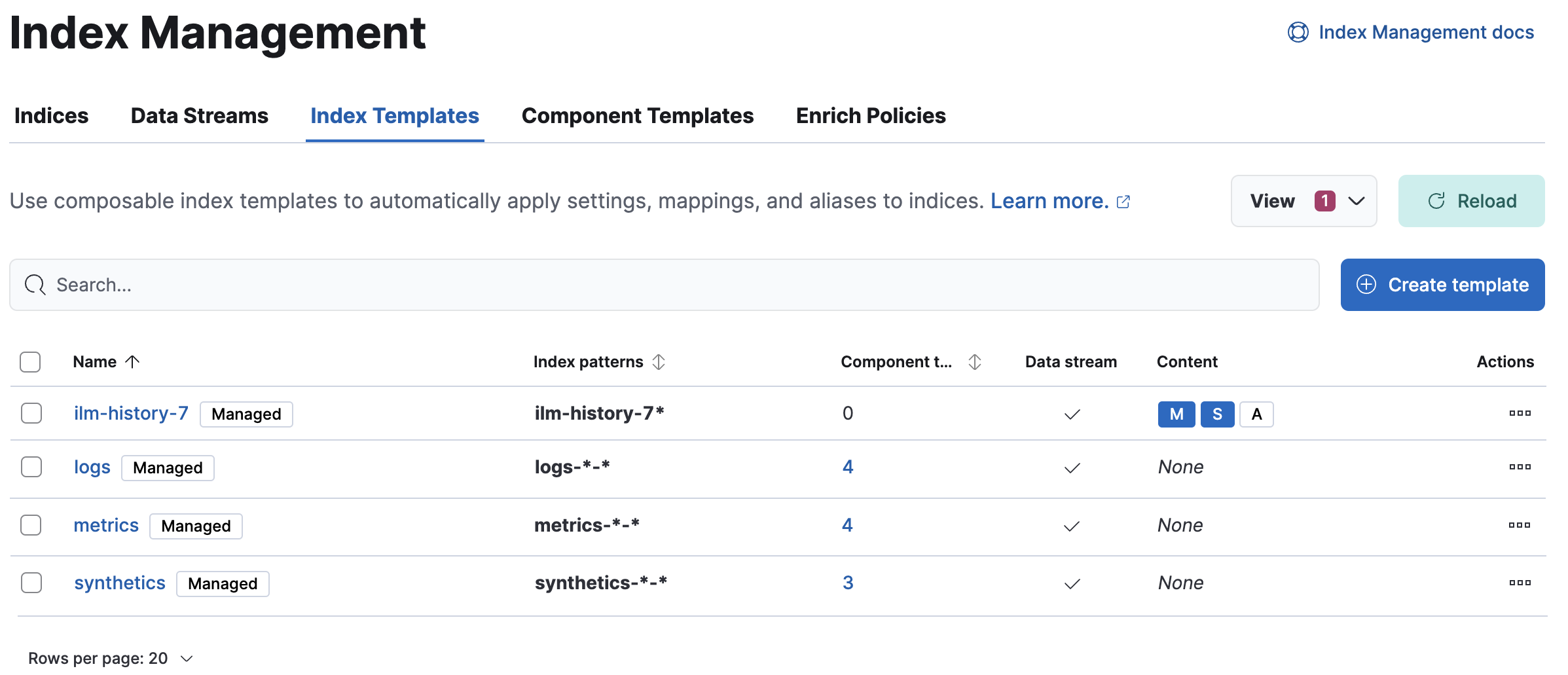The image size is (1568, 675).
Task: Check the checkbox beside the logs template
Action: tap(30, 467)
